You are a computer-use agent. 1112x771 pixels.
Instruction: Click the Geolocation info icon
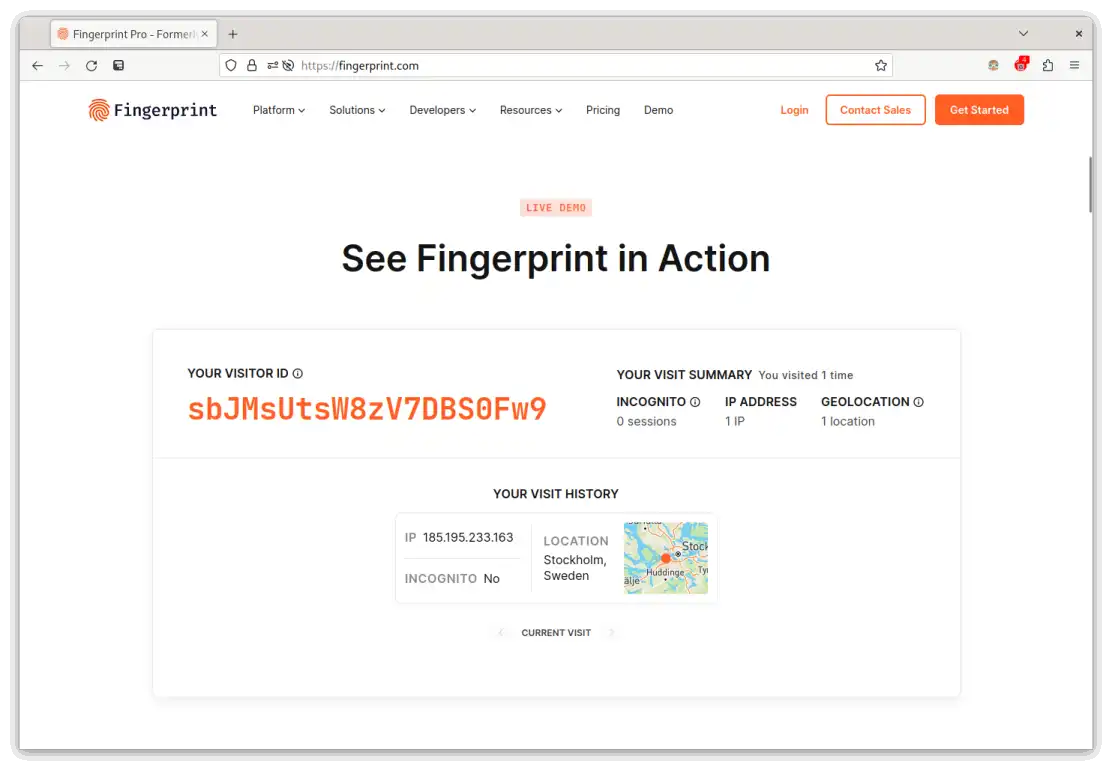tap(918, 402)
